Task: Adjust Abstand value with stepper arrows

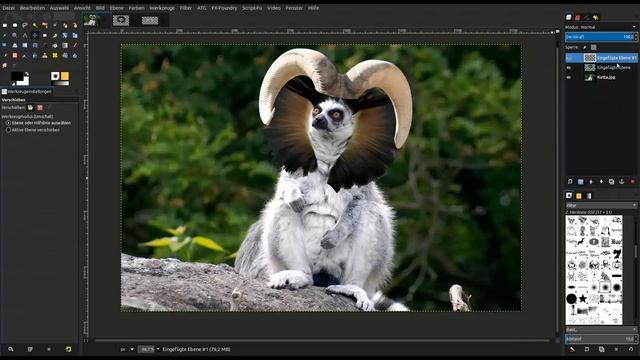Action: click(x=636, y=338)
